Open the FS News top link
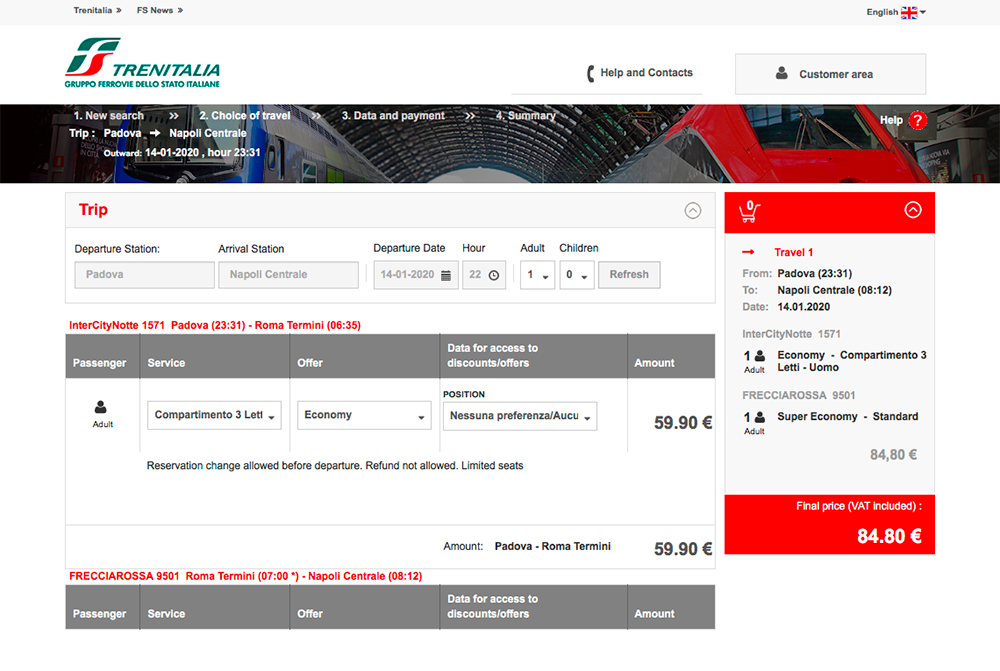 click(159, 10)
